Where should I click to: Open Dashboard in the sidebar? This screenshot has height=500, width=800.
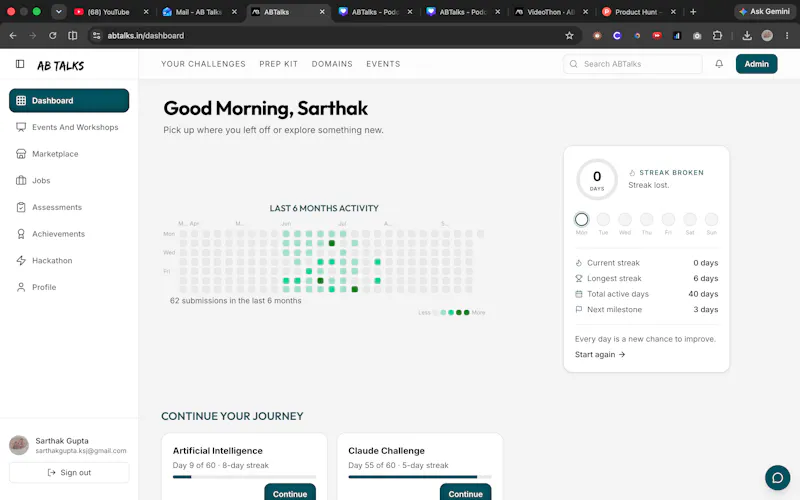[69, 101]
